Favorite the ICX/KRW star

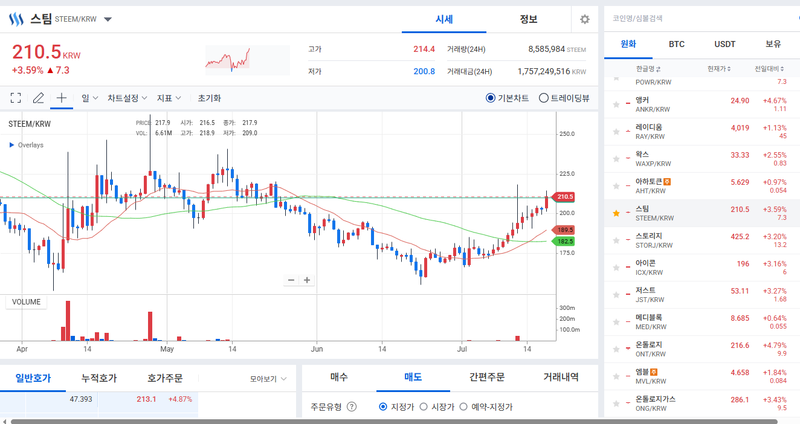pos(616,267)
